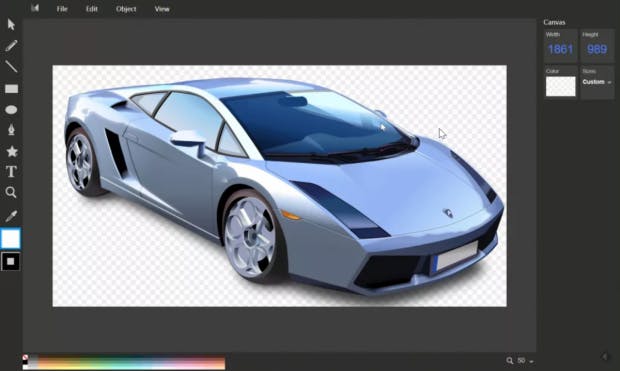Pick the Eyedropper tool

[11, 216]
